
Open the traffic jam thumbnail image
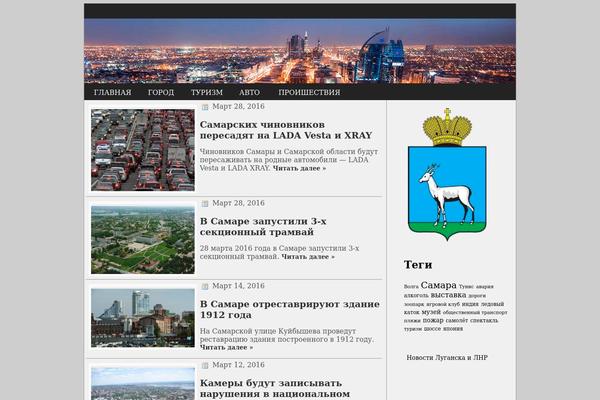[x=143, y=150]
